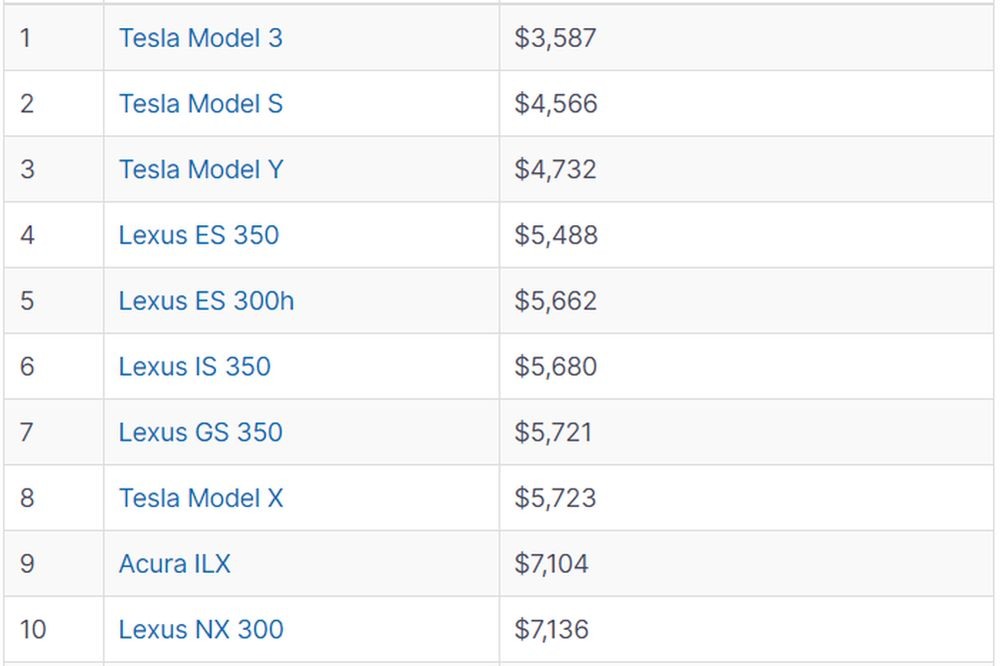The image size is (1000, 666).
Task: Select the $5,721 price cell
Action: tap(746, 433)
